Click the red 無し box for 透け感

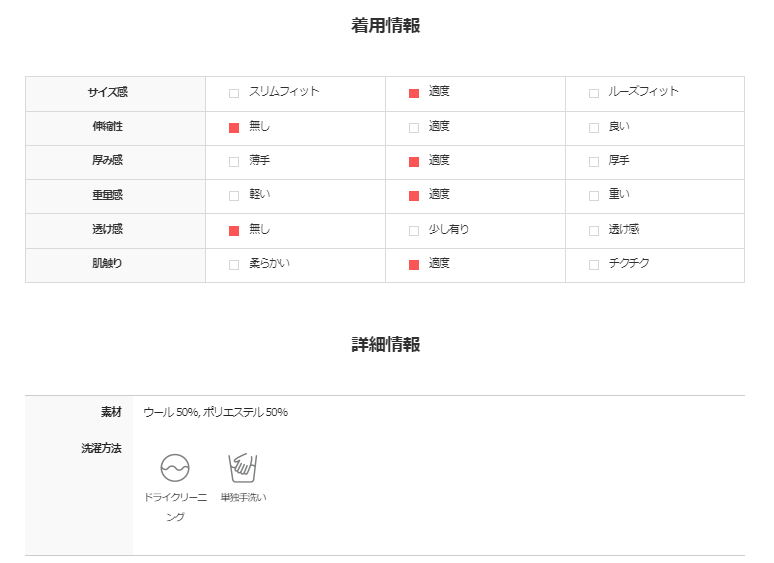tap(234, 230)
